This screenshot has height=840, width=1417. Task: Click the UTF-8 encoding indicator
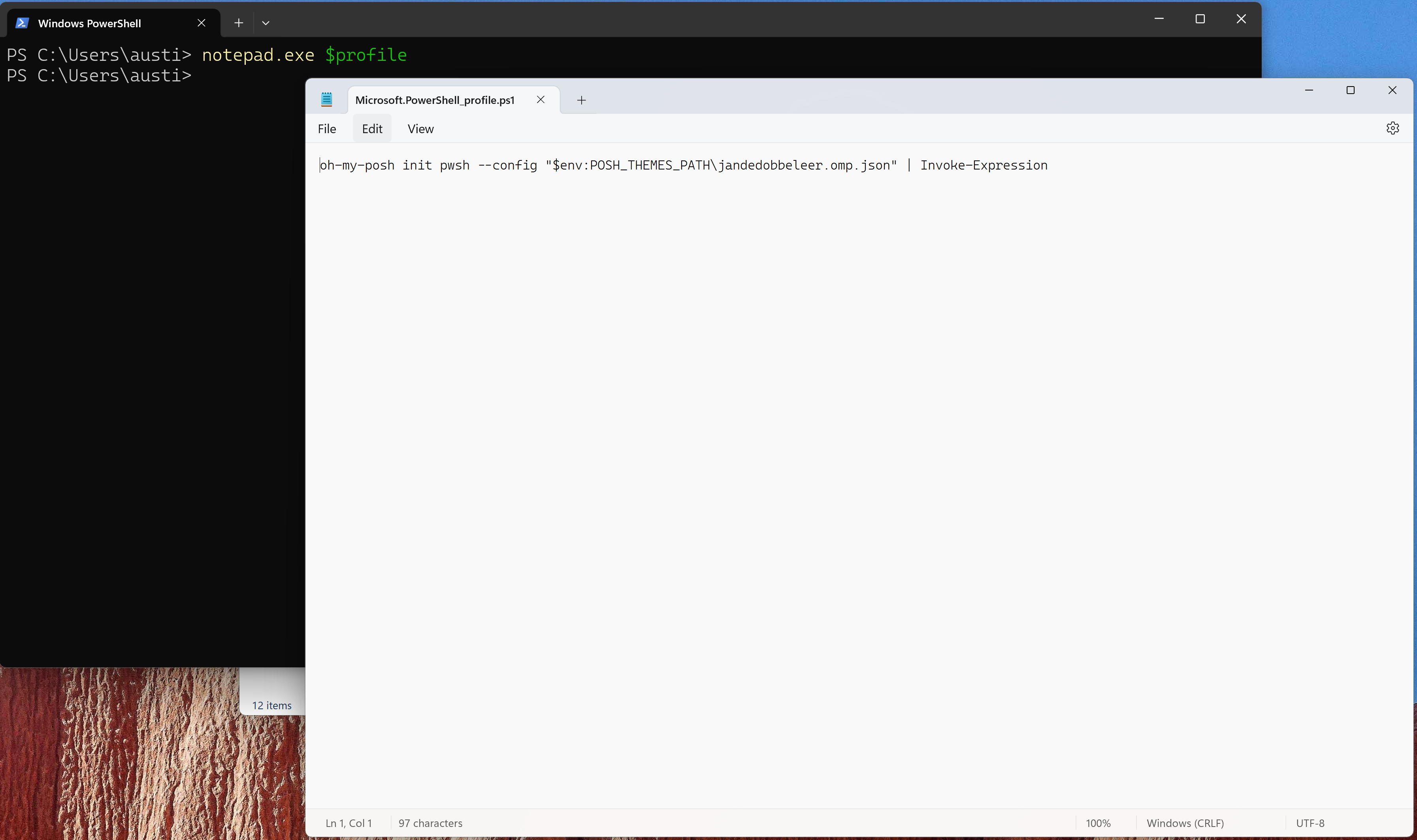tap(1310, 823)
